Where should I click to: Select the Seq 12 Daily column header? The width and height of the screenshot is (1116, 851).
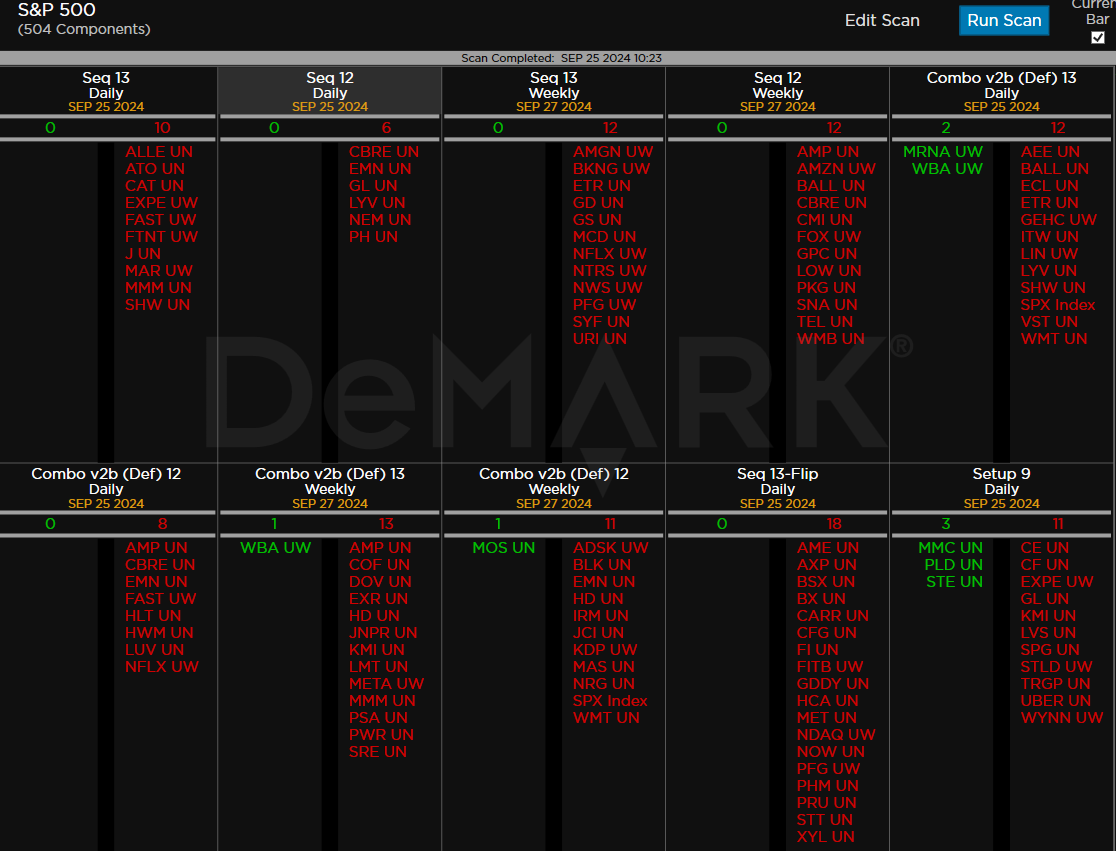click(330, 91)
